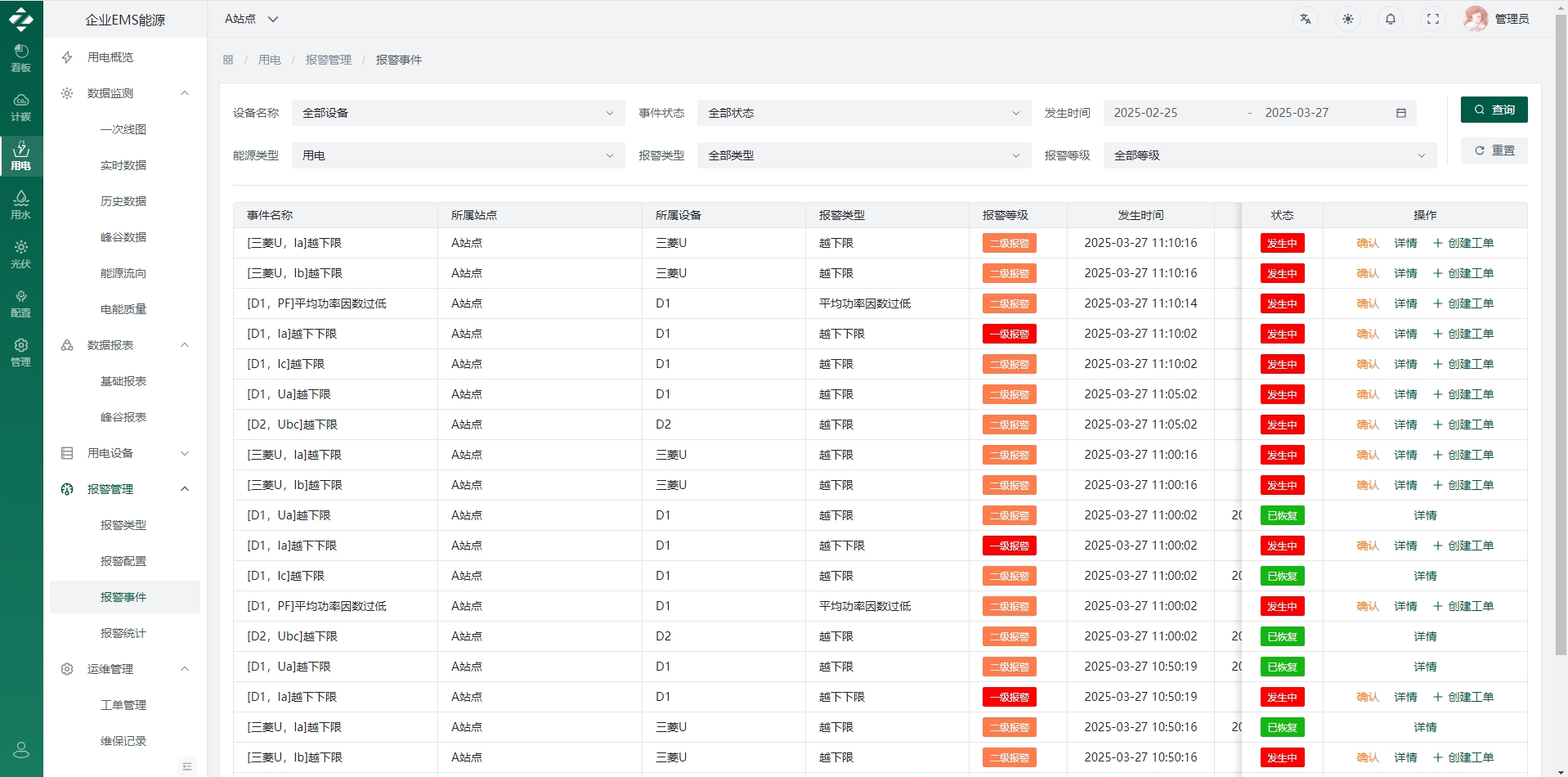Image resolution: width=1568 pixels, height=777 pixels.
Task: Select 报警统计 in the sidebar menu
Action: click(x=125, y=633)
